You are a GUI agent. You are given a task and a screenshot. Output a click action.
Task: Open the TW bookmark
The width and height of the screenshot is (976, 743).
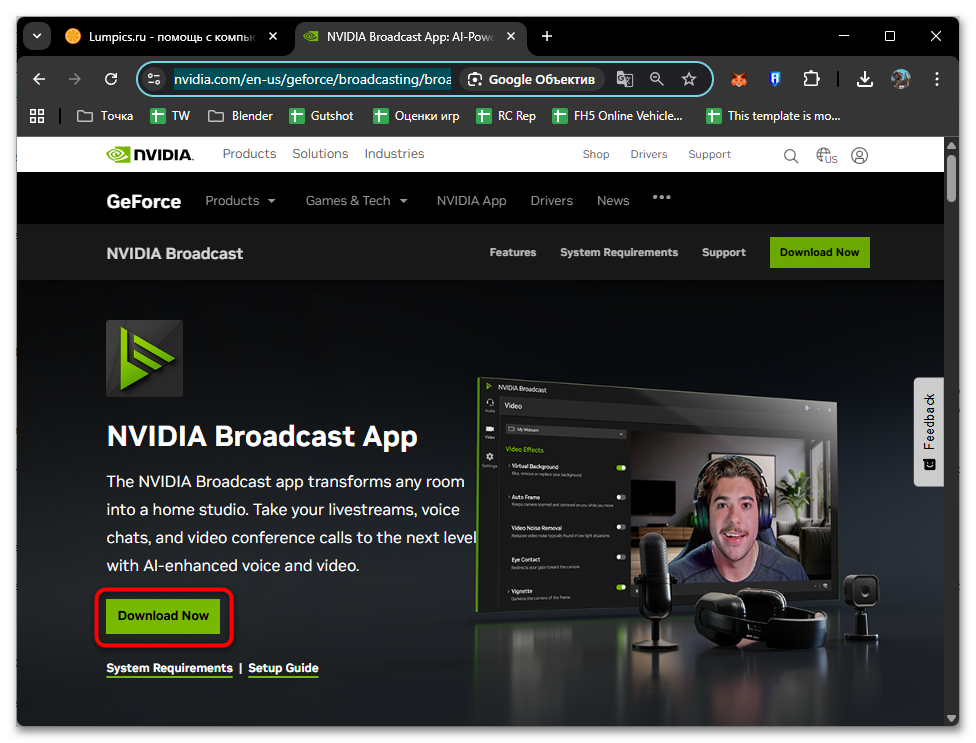(170, 116)
